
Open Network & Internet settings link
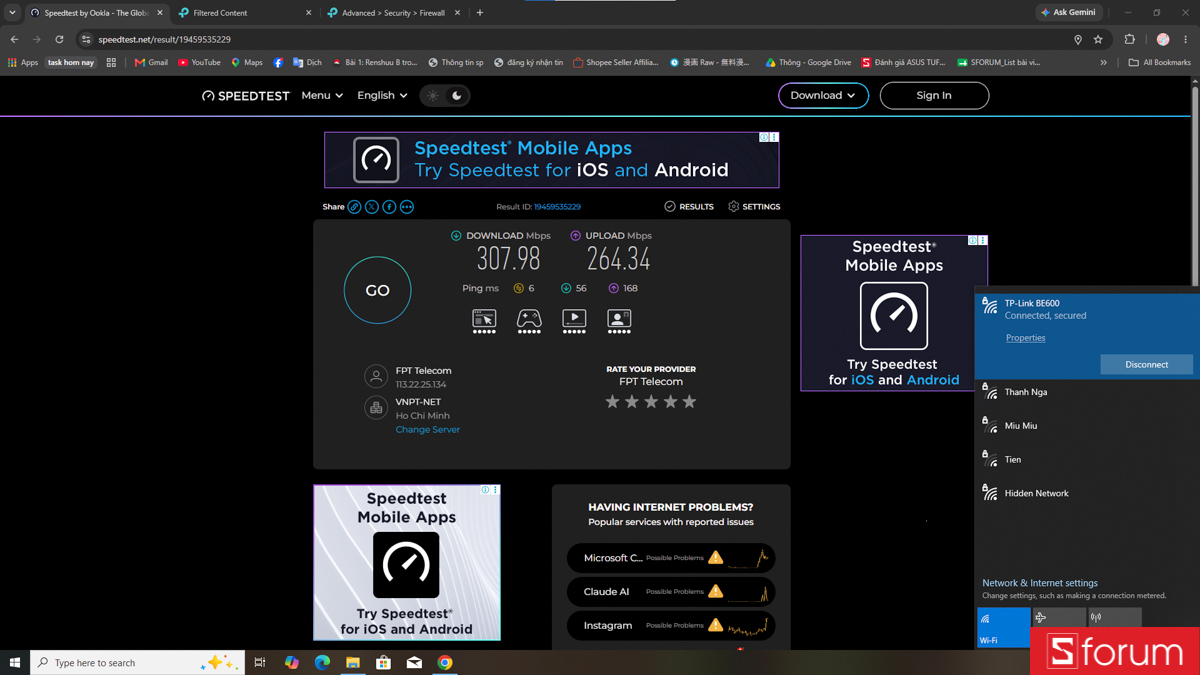pos(1040,583)
